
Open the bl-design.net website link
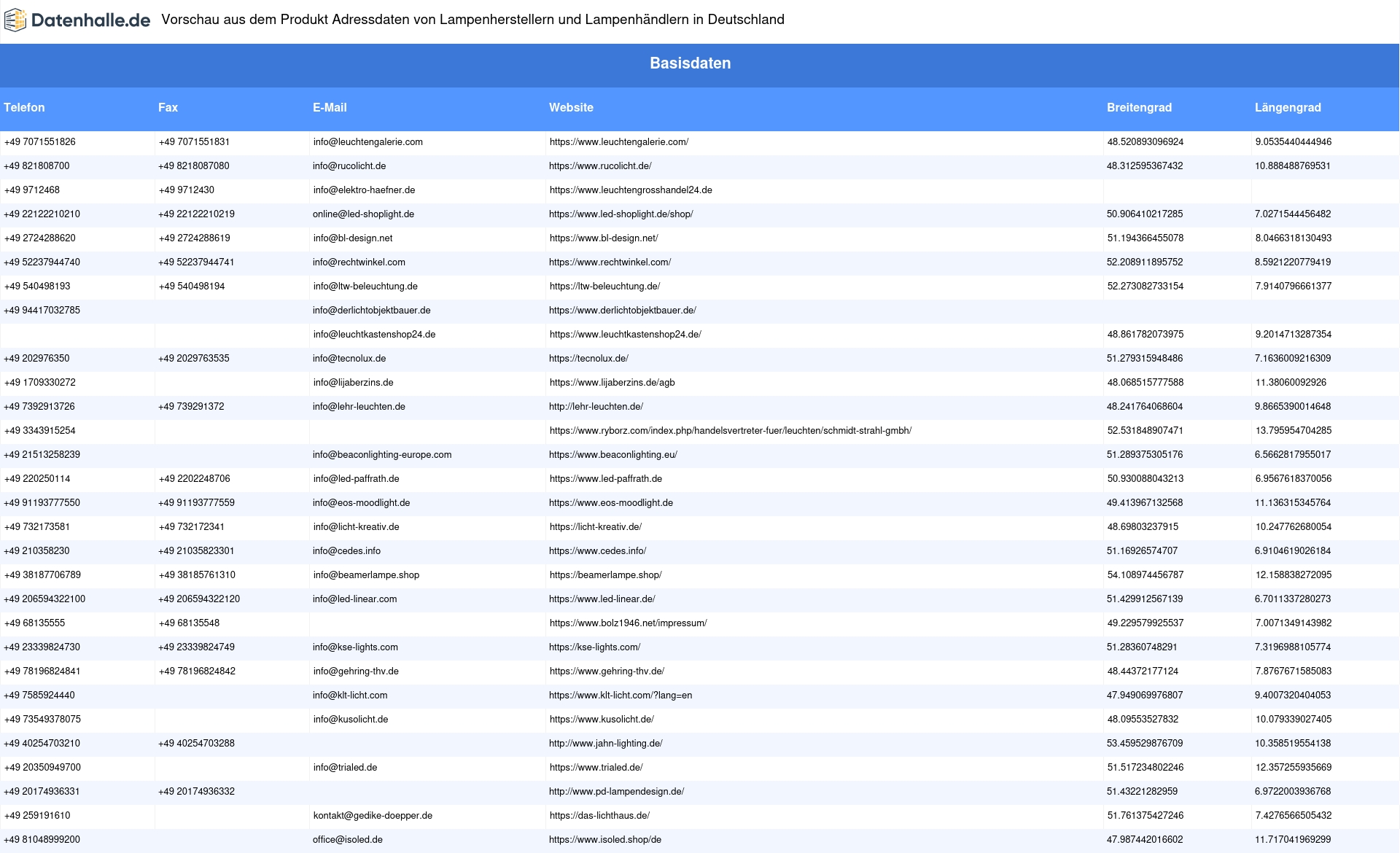(604, 238)
